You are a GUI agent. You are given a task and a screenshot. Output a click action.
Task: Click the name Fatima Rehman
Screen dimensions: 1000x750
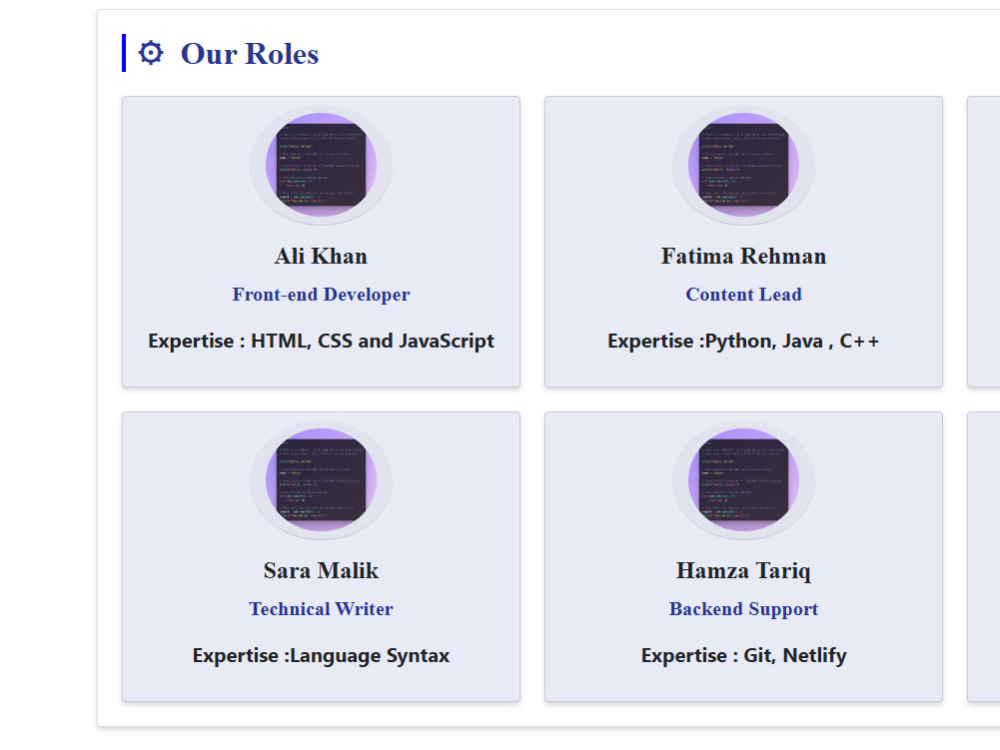tap(744, 256)
